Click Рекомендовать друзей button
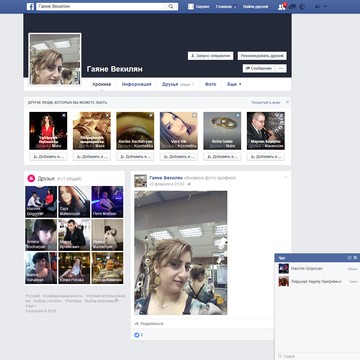360x360 pixels. [x=262, y=56]
